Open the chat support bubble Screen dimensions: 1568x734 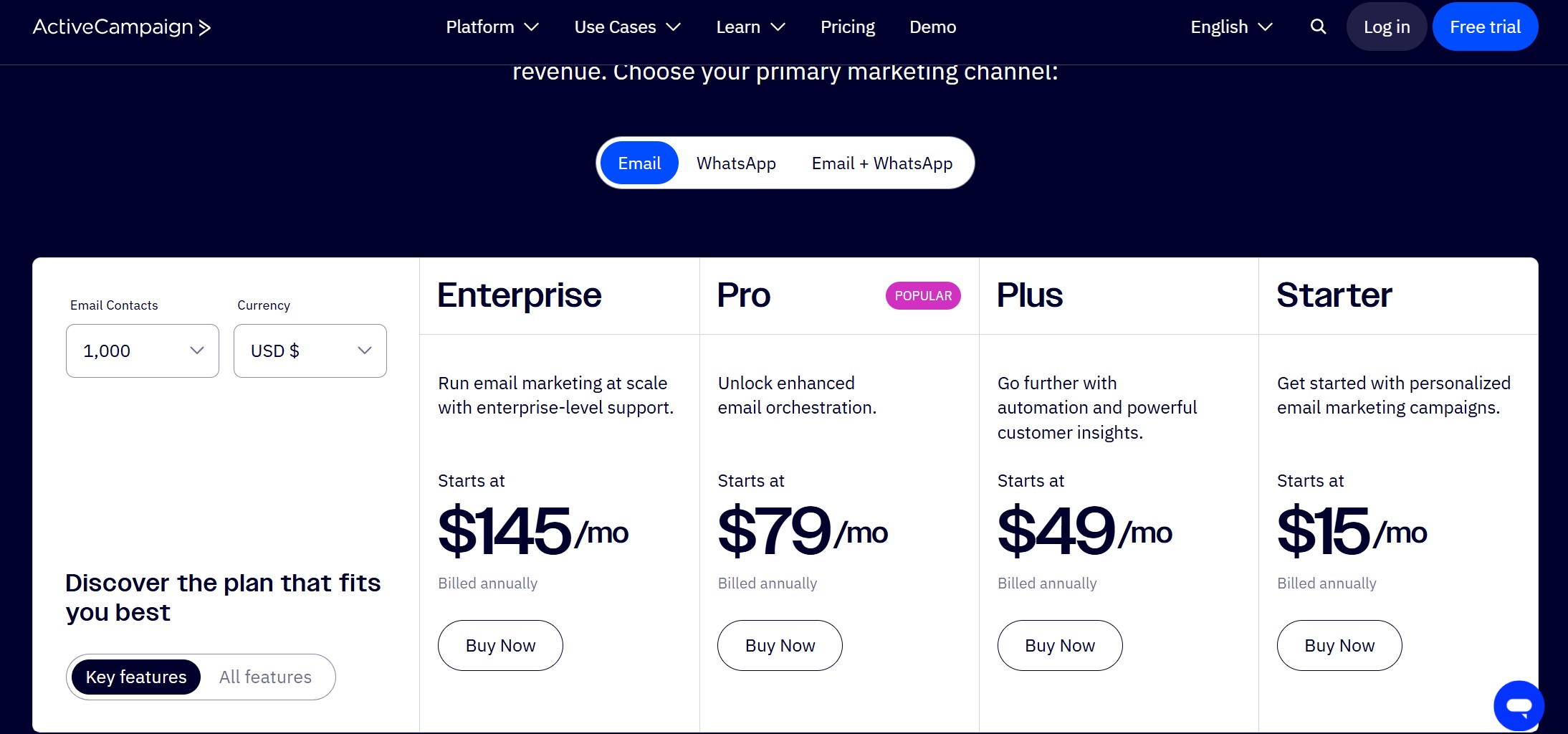tap(1519, 705)
